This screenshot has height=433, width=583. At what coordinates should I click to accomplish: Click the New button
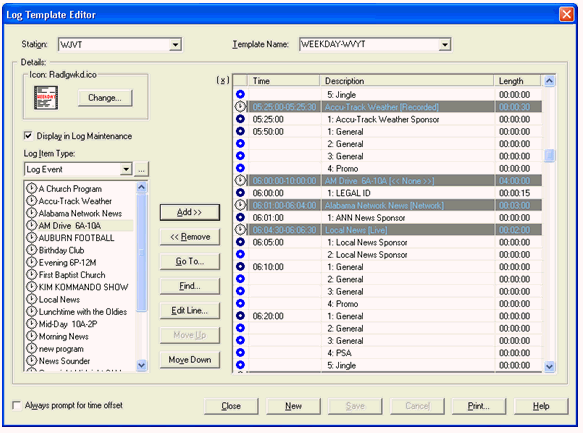coord(293,406)
